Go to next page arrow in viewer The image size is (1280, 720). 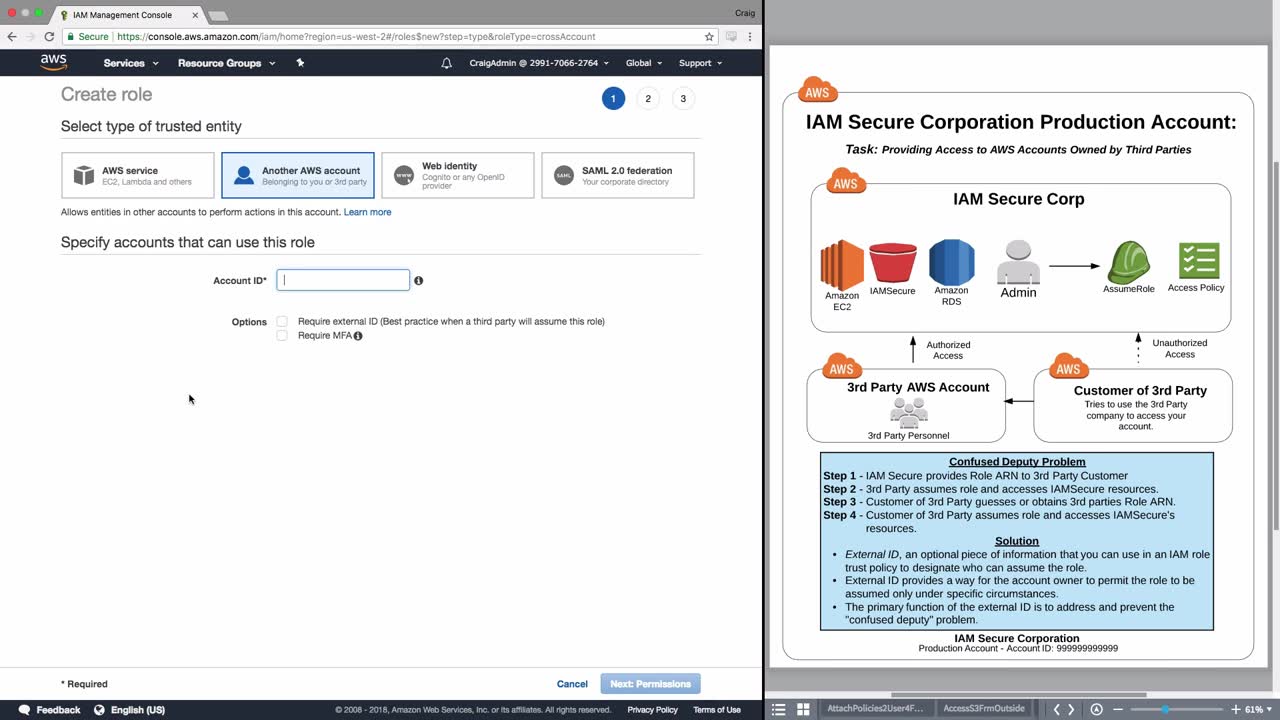tap(1071, 709)
